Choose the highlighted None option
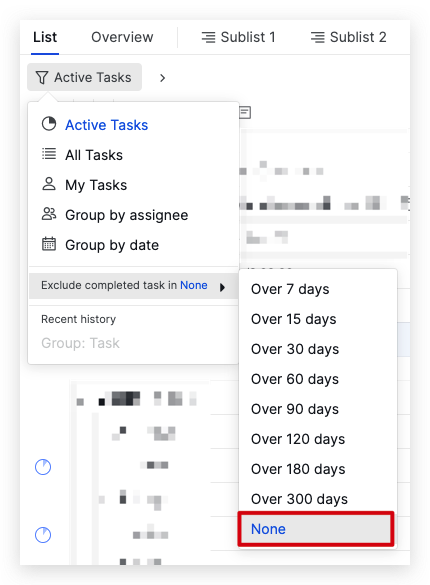The height and width of the screenshot is (585, 430). click(x=316, y=529)
